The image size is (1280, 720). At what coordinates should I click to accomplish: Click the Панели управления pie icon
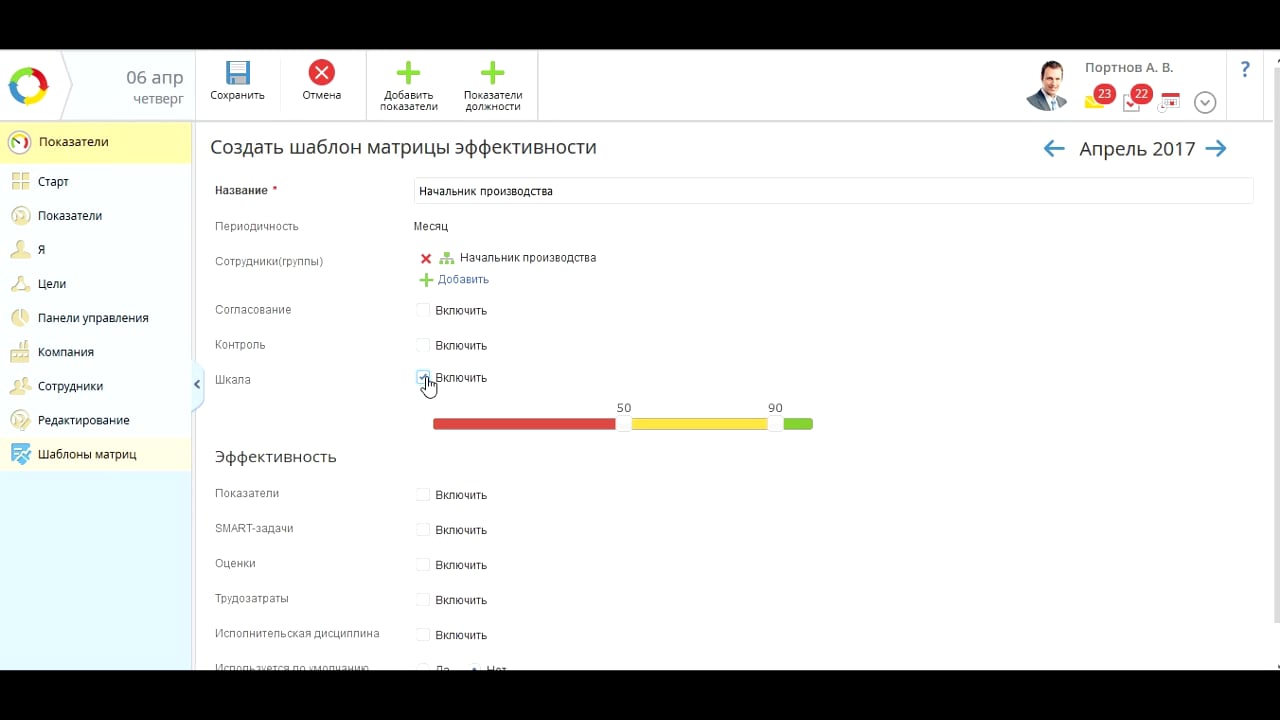20,318
